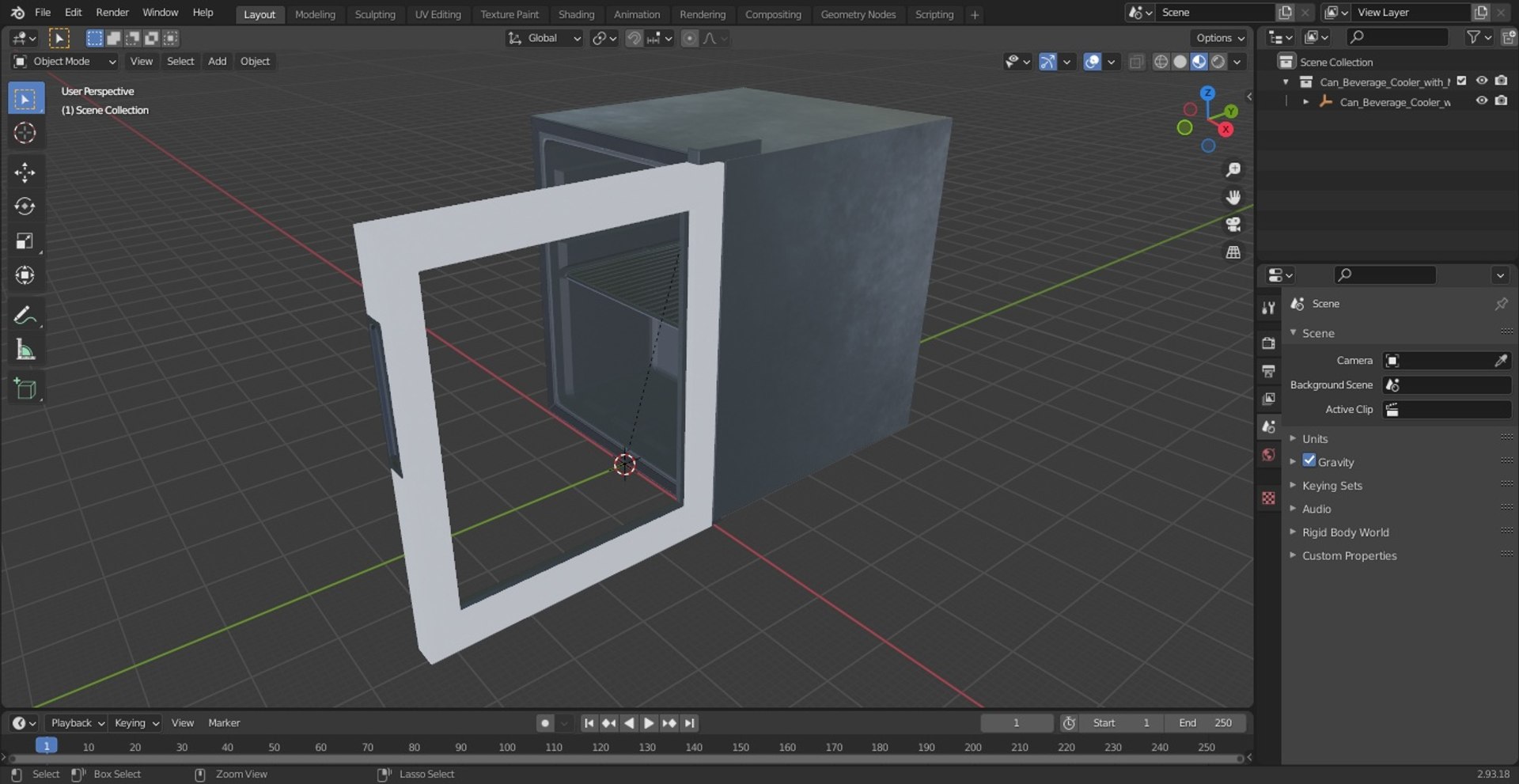Play the animation forward
Screen dimensions: 1519x784
click(x=649, y=723)
